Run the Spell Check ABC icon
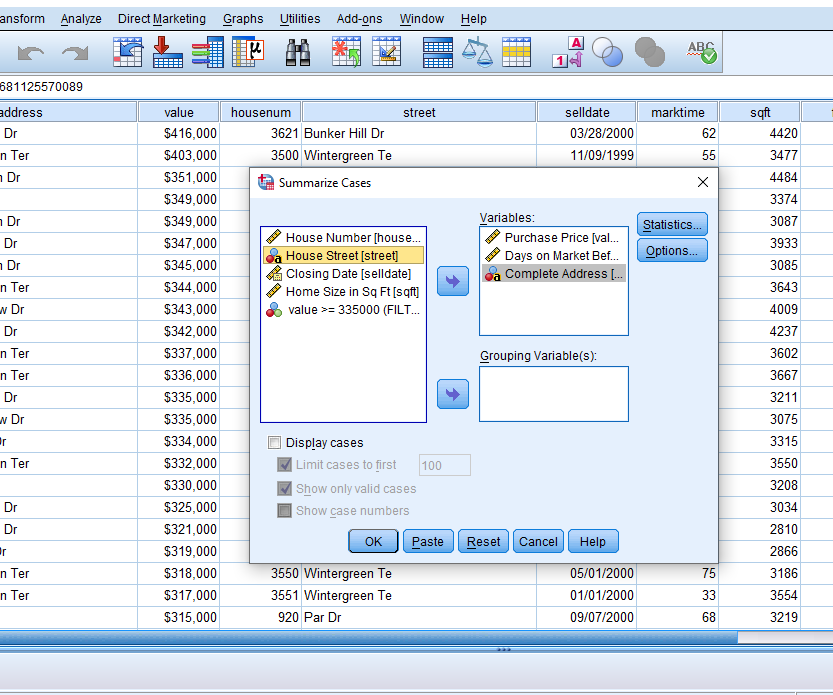Viewport: 833px width, 695px height. 702,53
